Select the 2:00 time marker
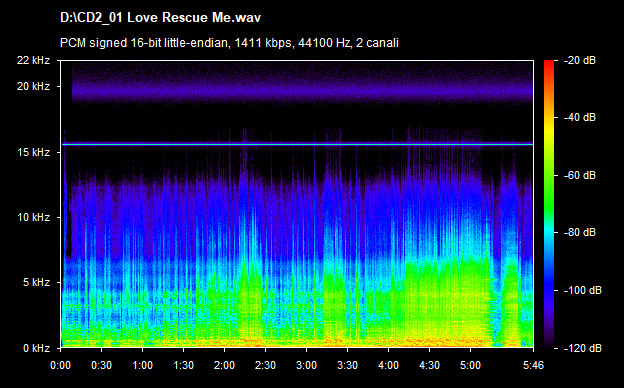624x388 pixels. [224, 365]
